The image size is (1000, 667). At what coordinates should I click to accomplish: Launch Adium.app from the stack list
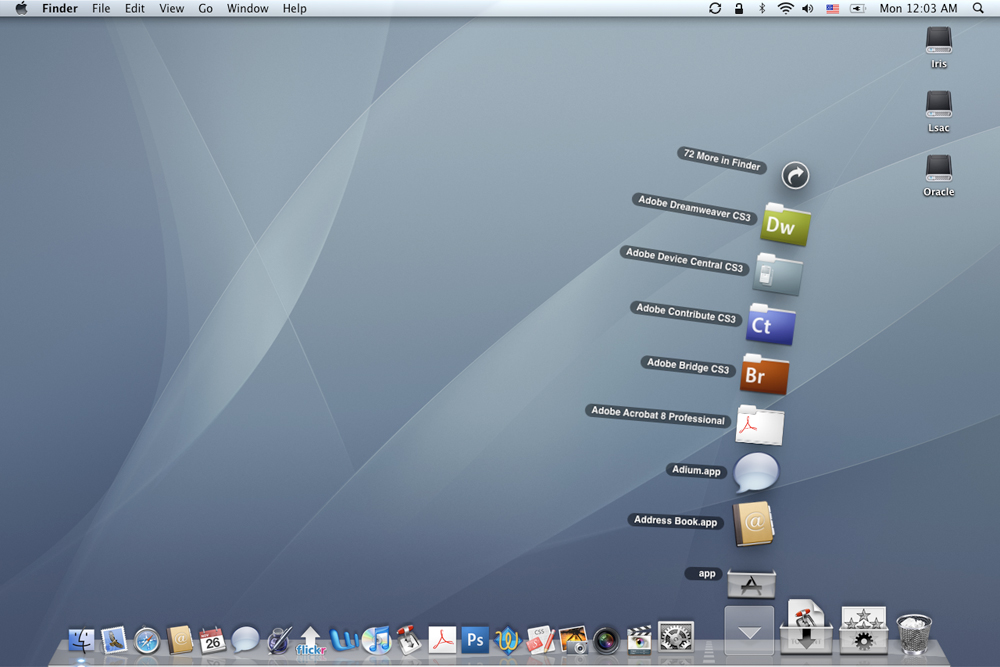756,473
